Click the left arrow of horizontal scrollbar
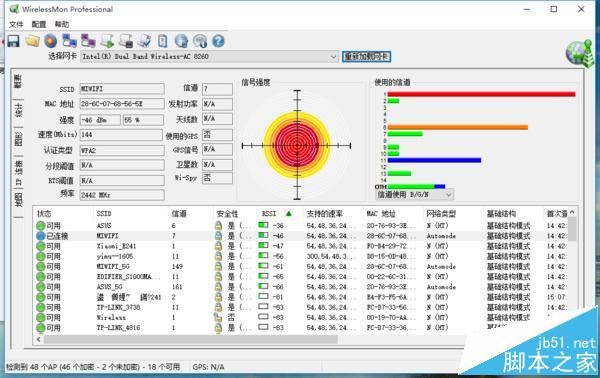The height and width of the screenshot is (378, 600). pyautogui.click(x=38, y=339)
